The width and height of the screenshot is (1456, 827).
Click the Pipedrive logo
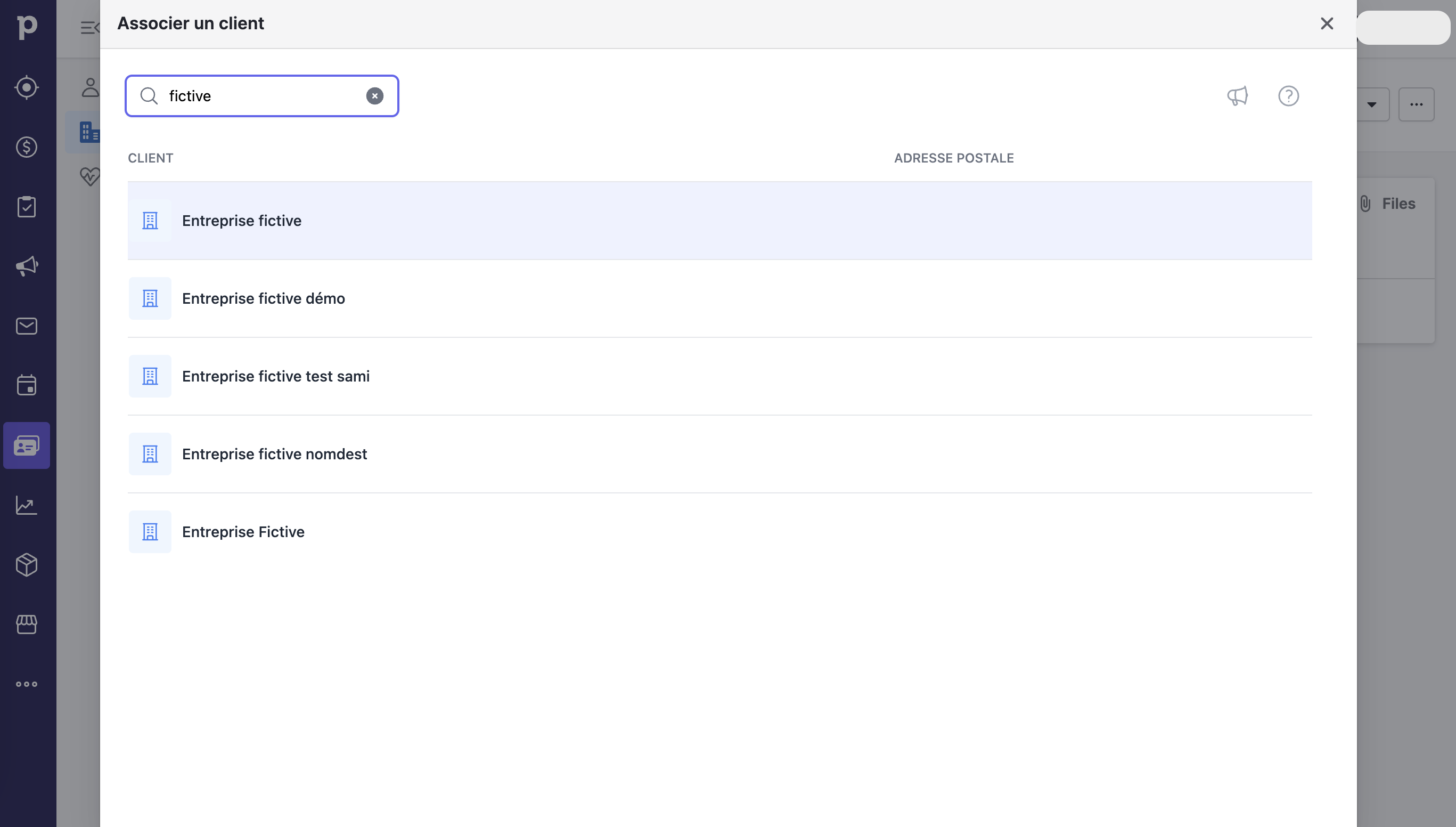(x=27, y=26)
